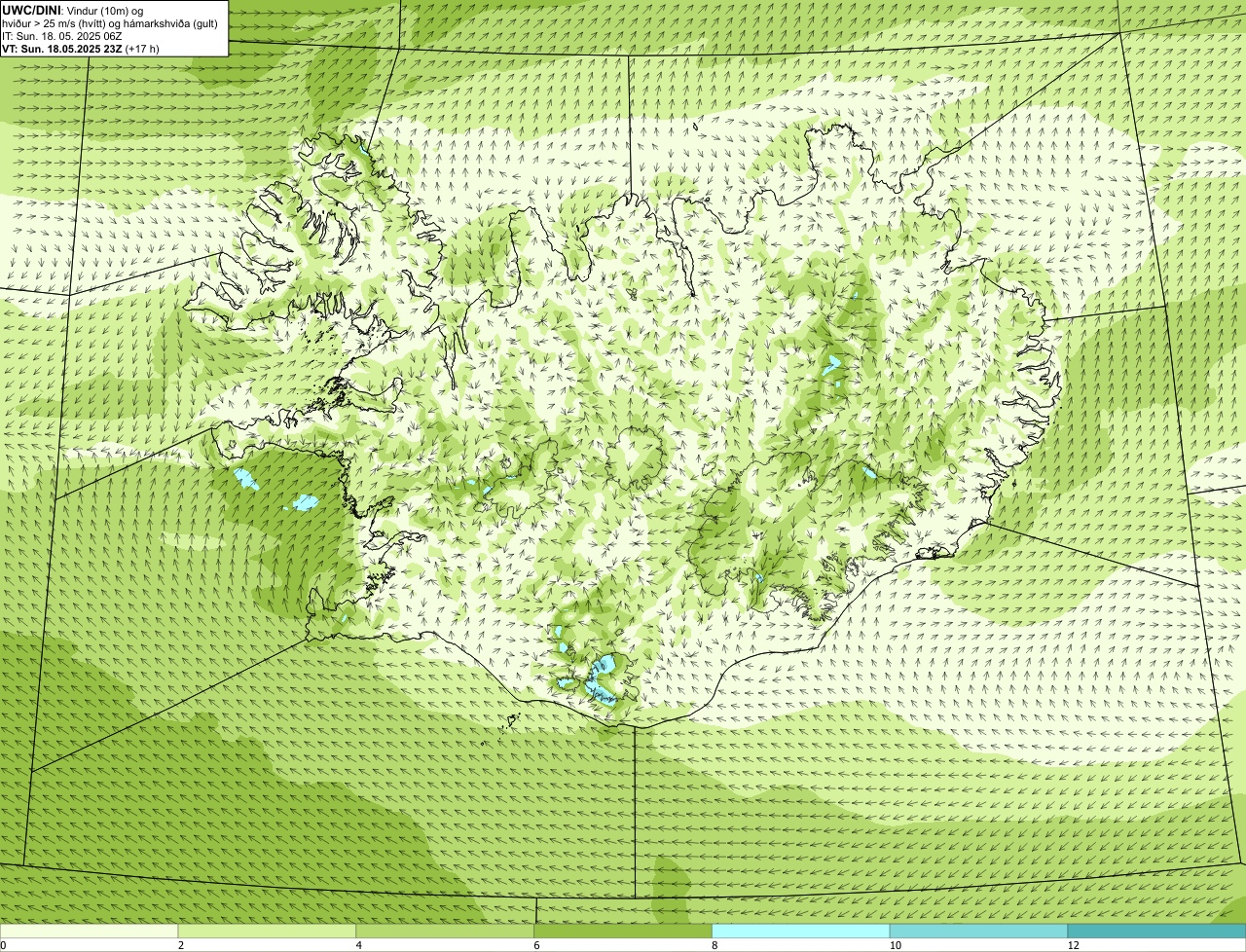Click the legend tick label 2

[180, 945]
